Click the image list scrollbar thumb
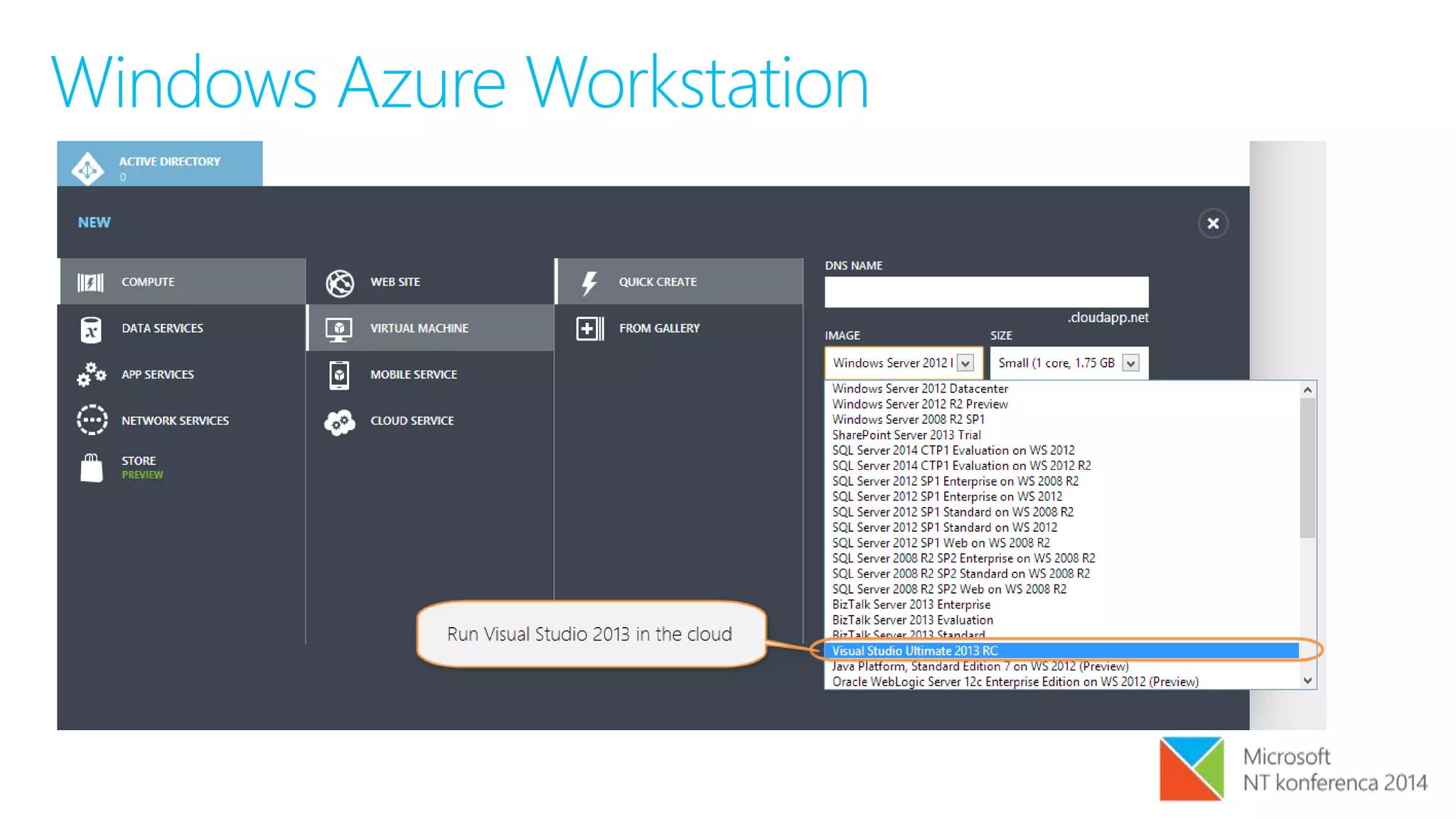This screenshot has height=819, width=1456. (x=1307, y=468)
